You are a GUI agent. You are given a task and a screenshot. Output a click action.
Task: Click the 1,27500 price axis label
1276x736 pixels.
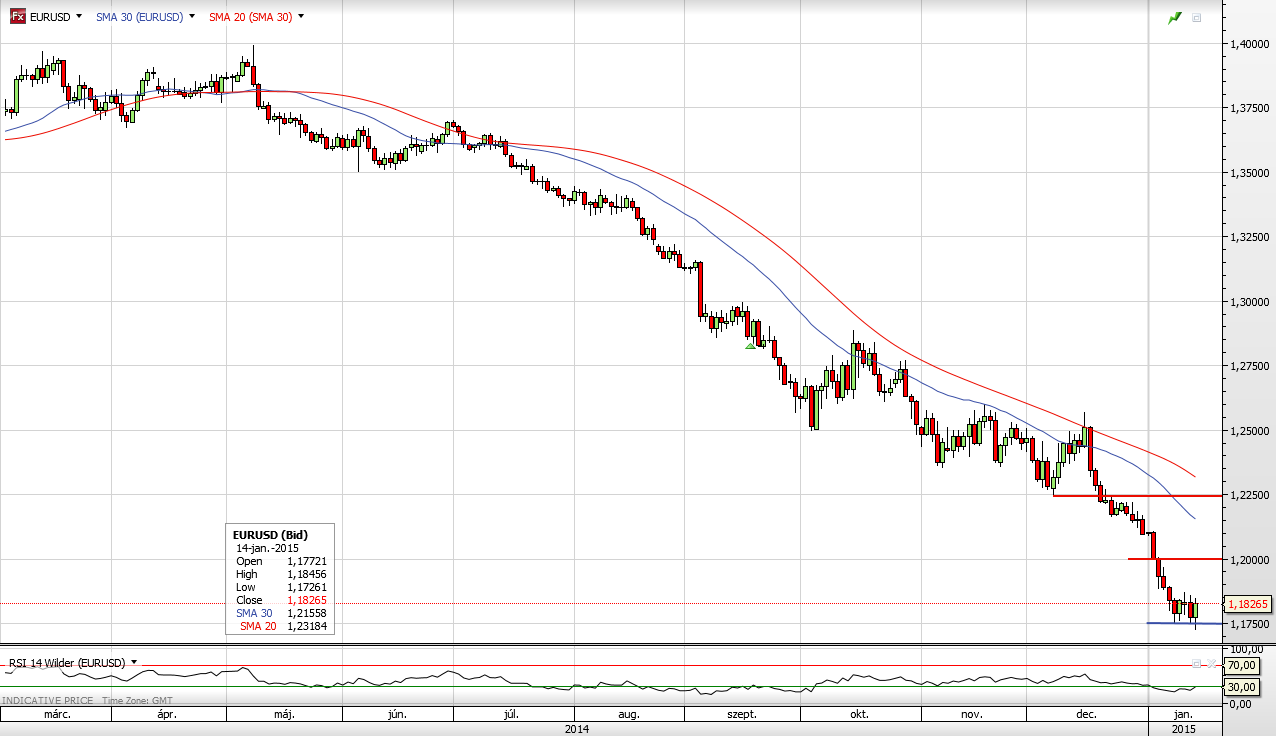click(1248, 366)
